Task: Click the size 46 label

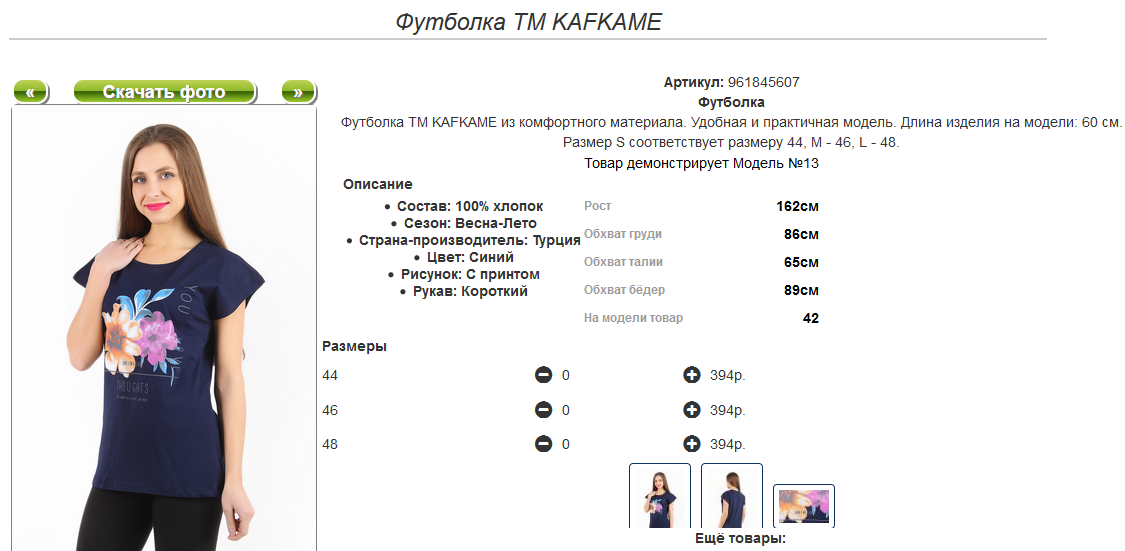Action: pos(330,410)
